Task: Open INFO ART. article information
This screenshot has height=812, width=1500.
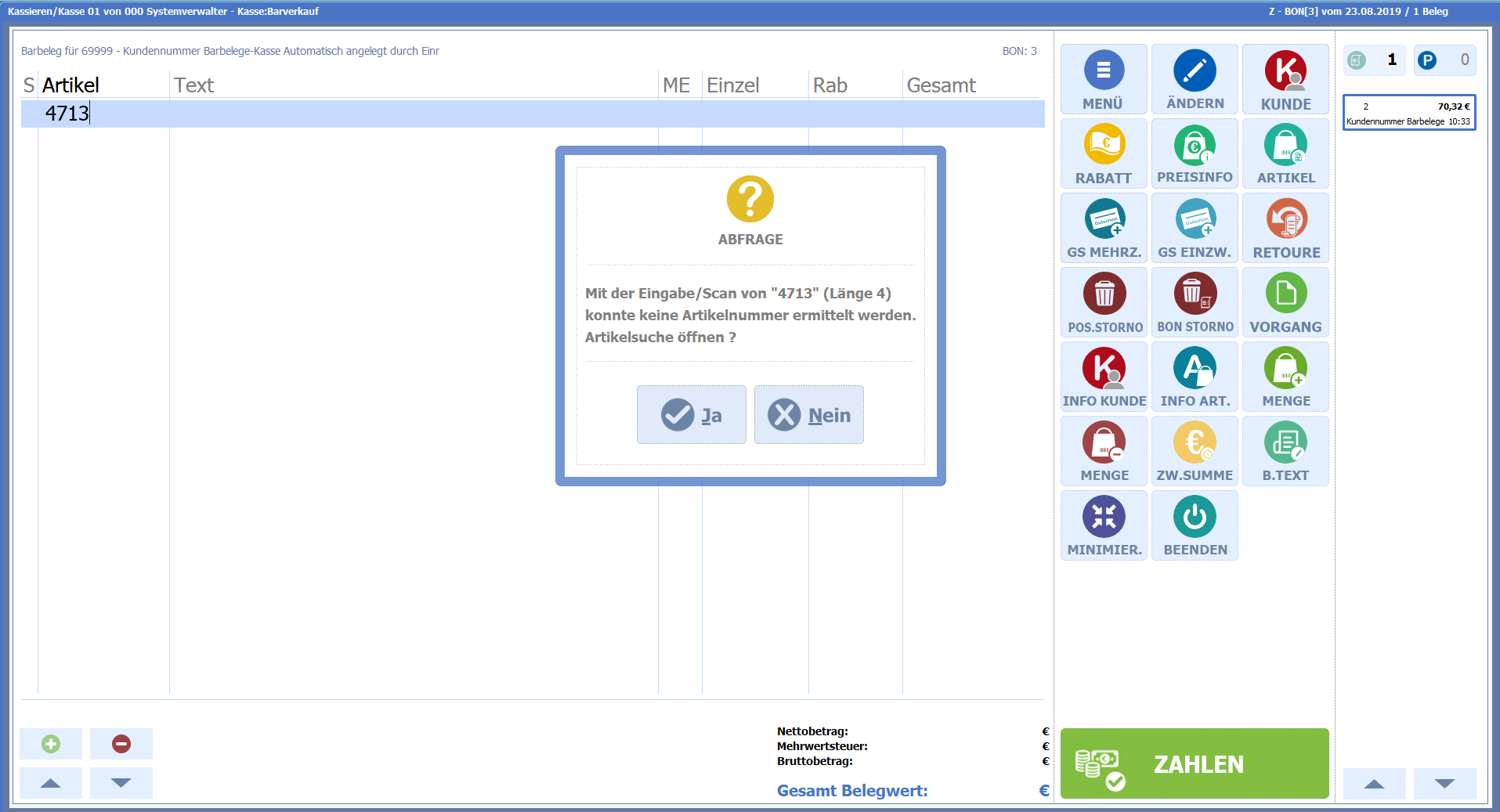Action: tap(1195, 369)
